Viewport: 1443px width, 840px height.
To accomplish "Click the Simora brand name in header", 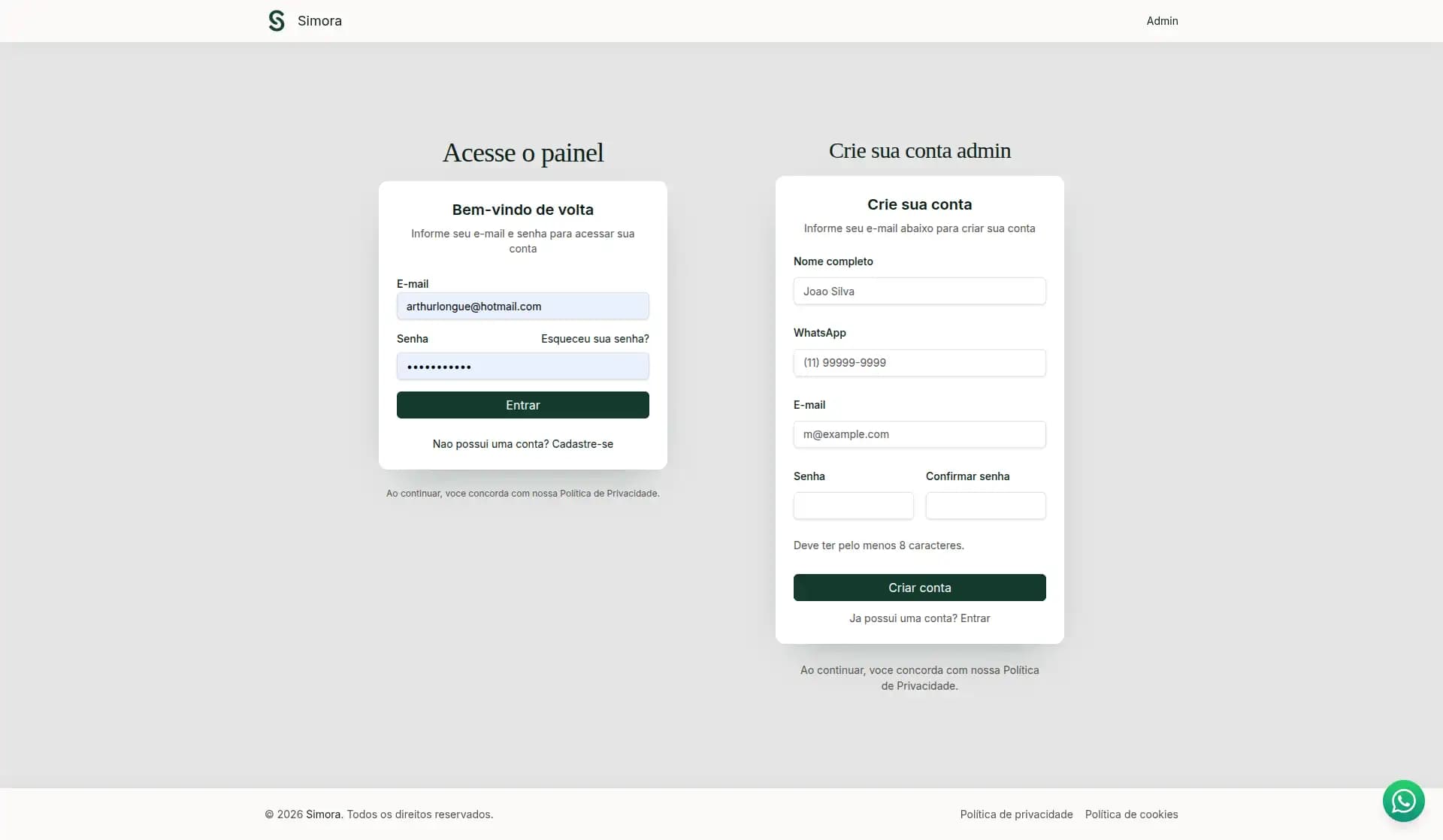I will pos(319,21).
